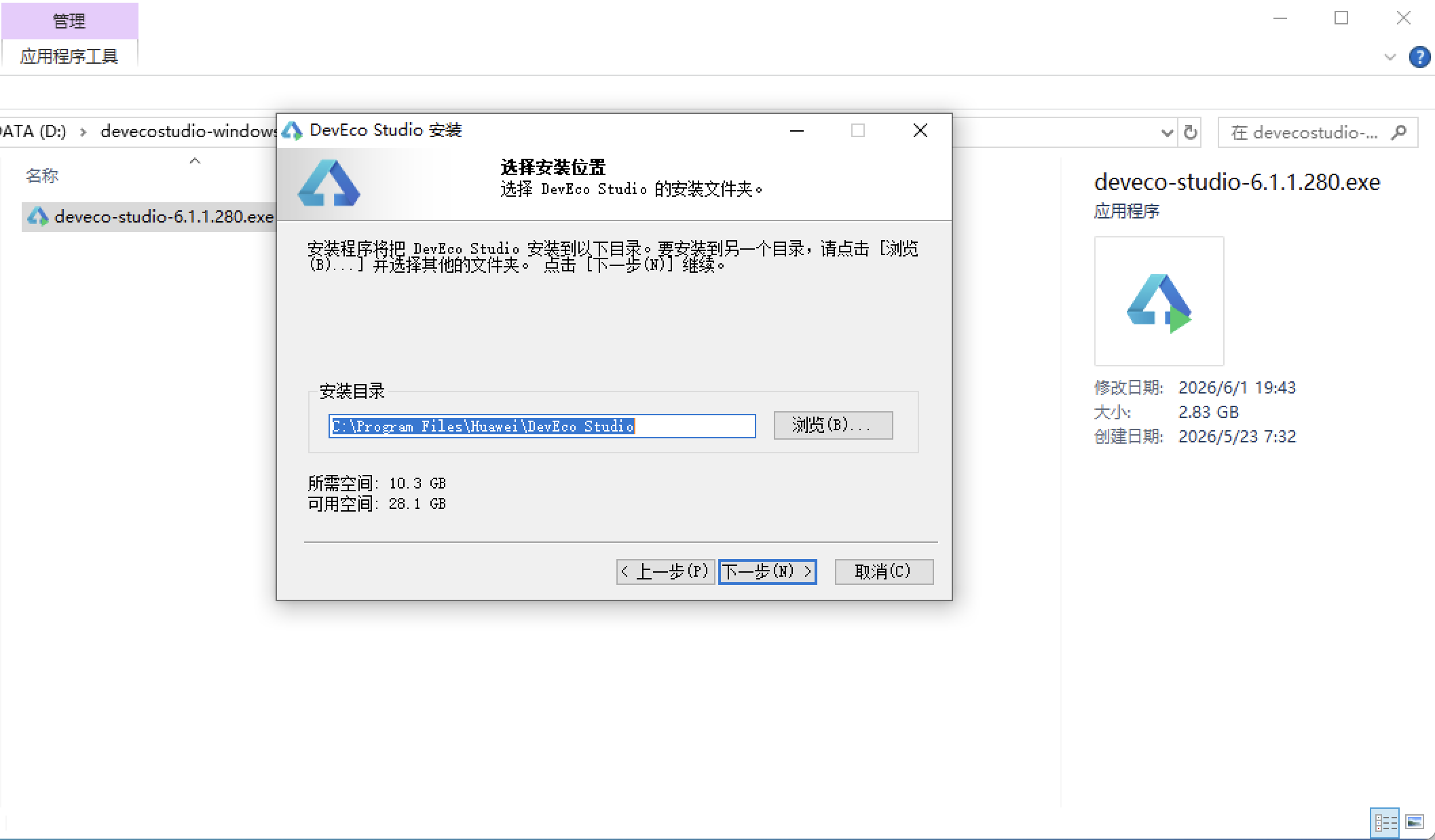This screenshot has width=1435, height=840.
Task: Open the 浏览(B)... folder browser
Action: coord(833,425)
